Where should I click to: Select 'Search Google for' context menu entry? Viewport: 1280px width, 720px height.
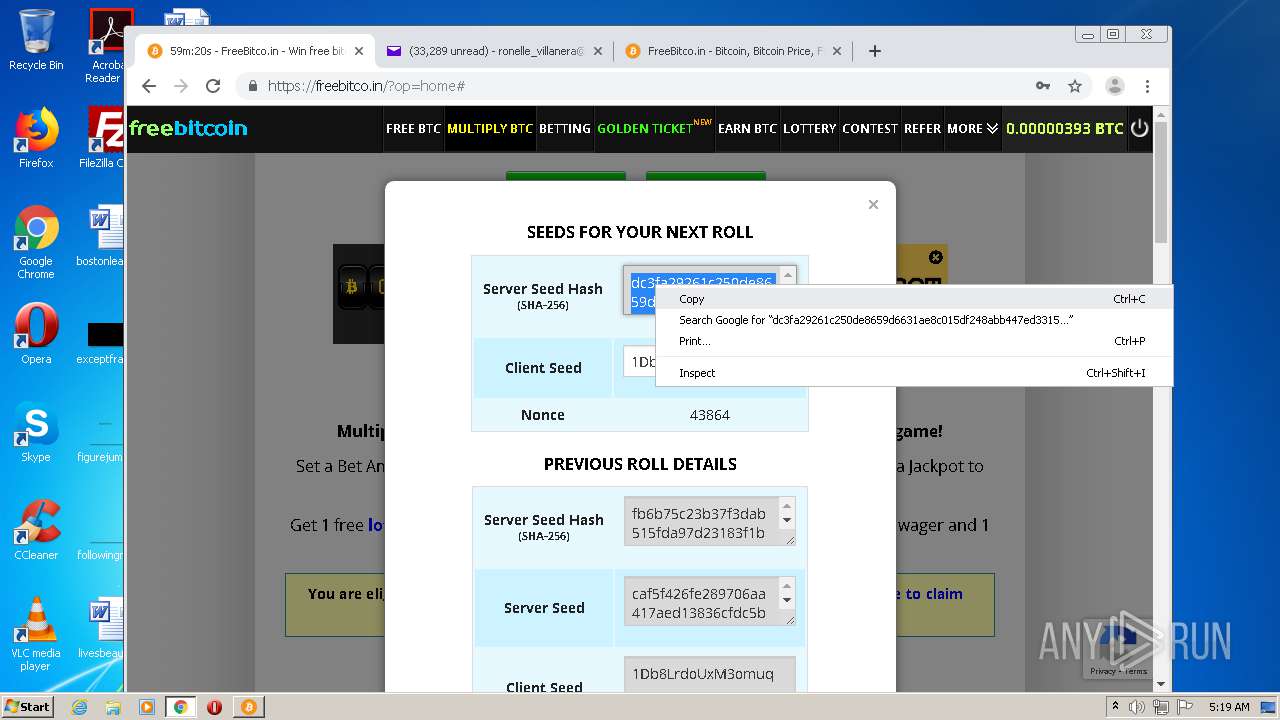[914, 320]
